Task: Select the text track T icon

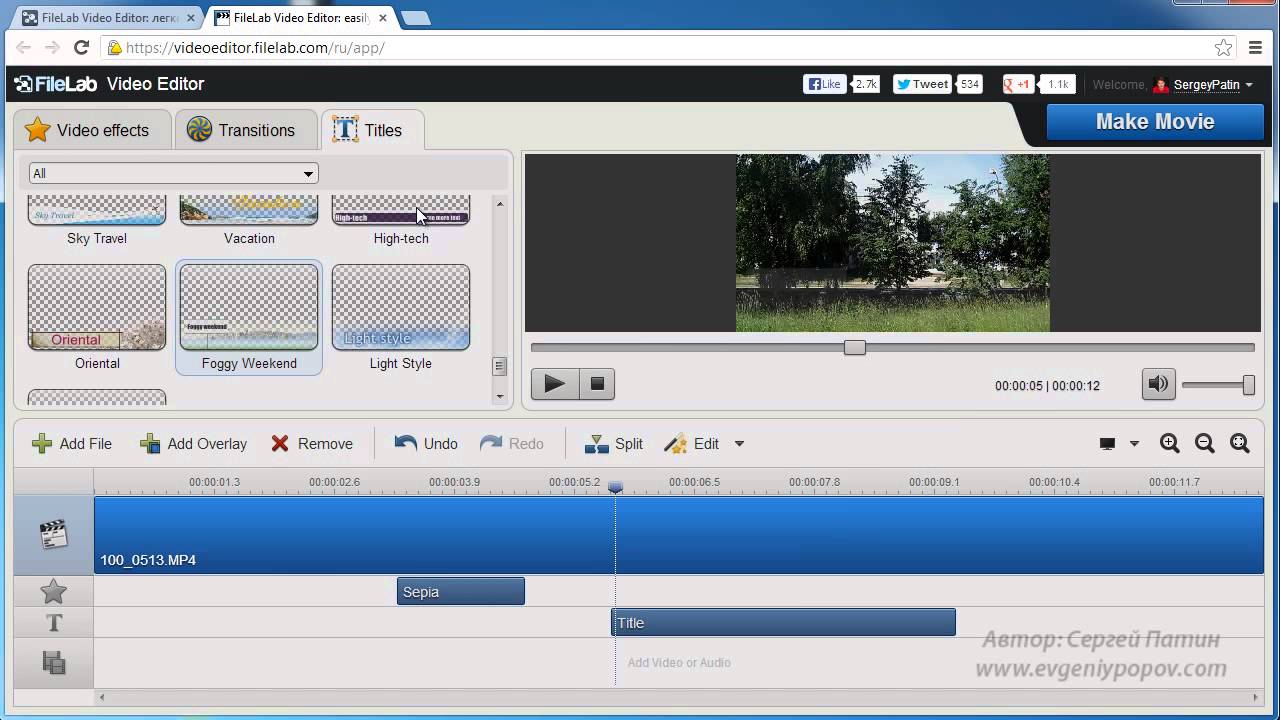Action: [54, 623]
